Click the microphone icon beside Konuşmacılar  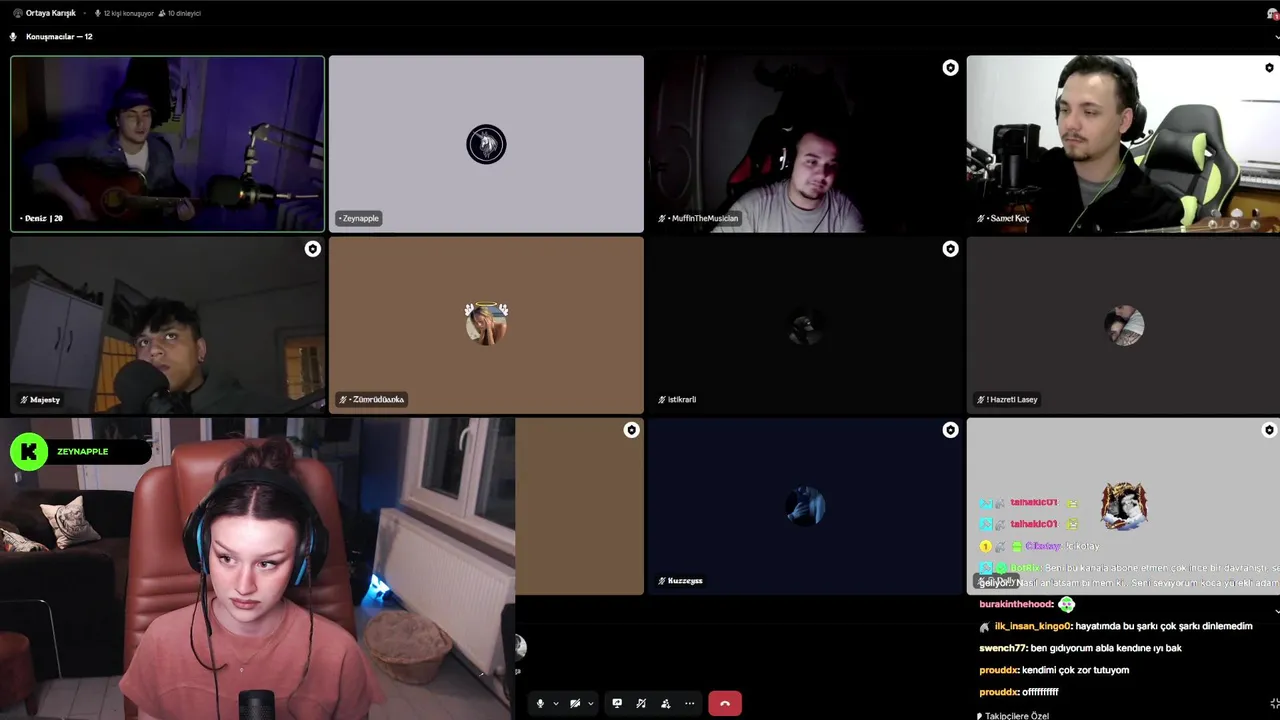13,37
